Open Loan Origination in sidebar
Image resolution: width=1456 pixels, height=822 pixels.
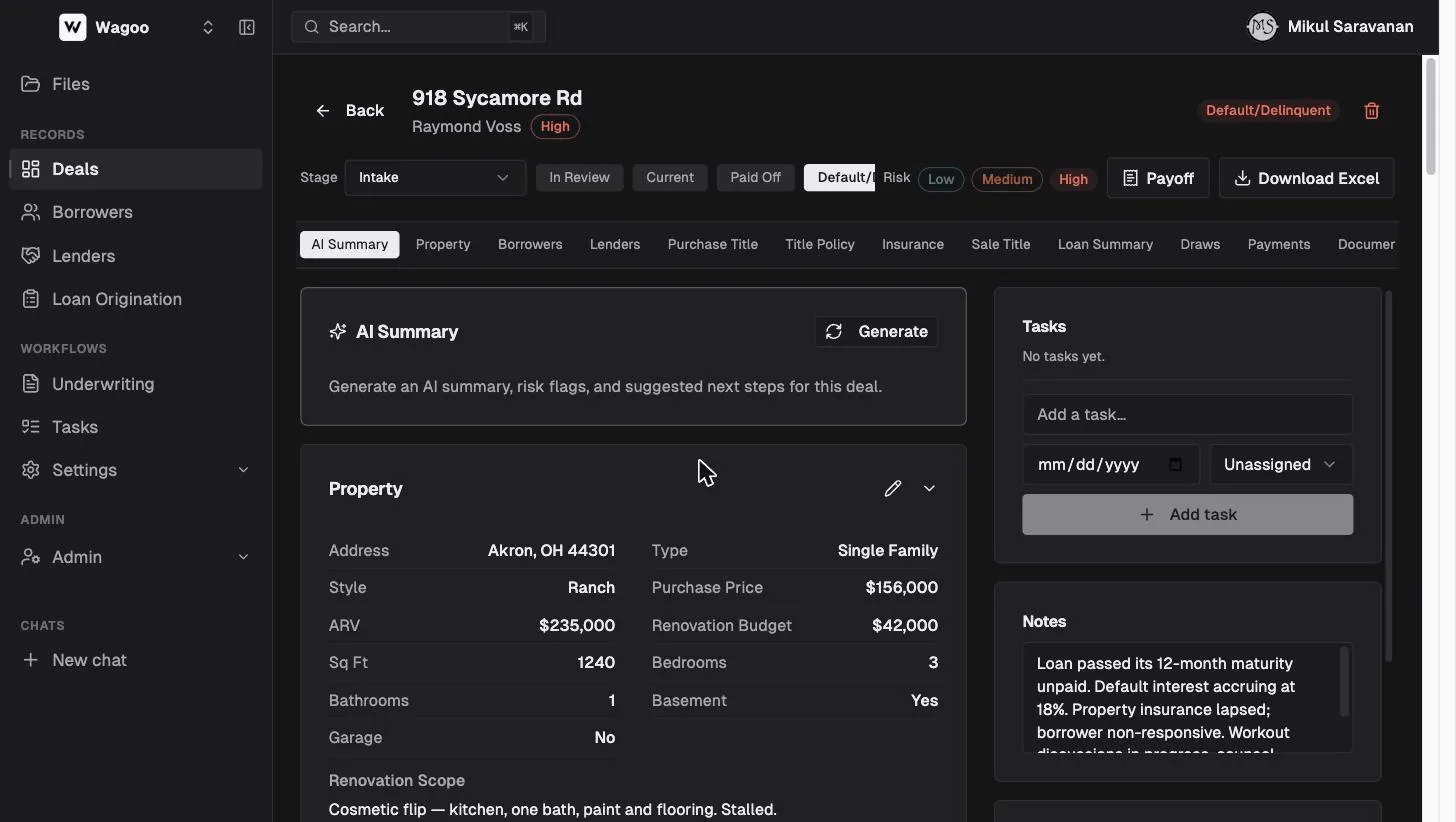pos(136,299)
